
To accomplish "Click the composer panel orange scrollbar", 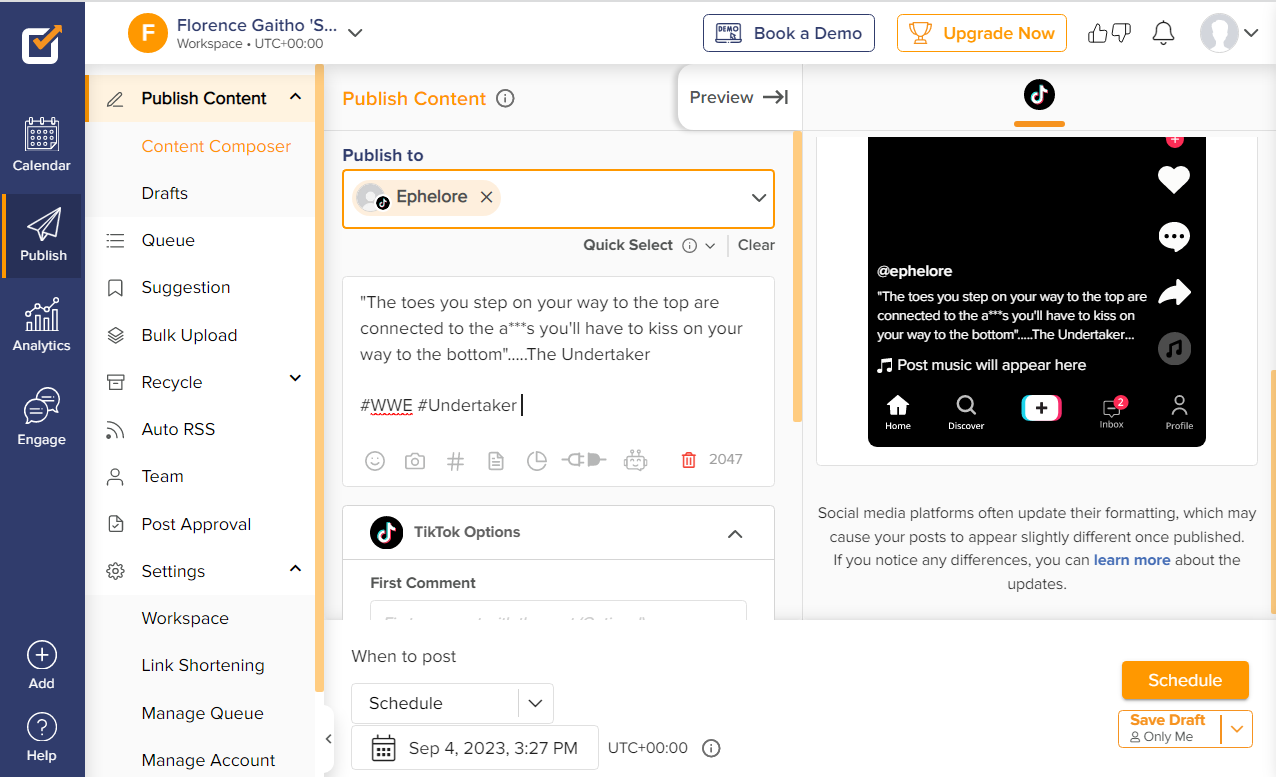I will pos(797,275).
